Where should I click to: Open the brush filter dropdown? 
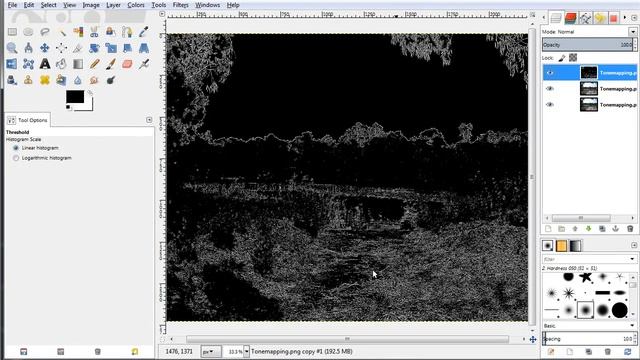coord(632,259)
